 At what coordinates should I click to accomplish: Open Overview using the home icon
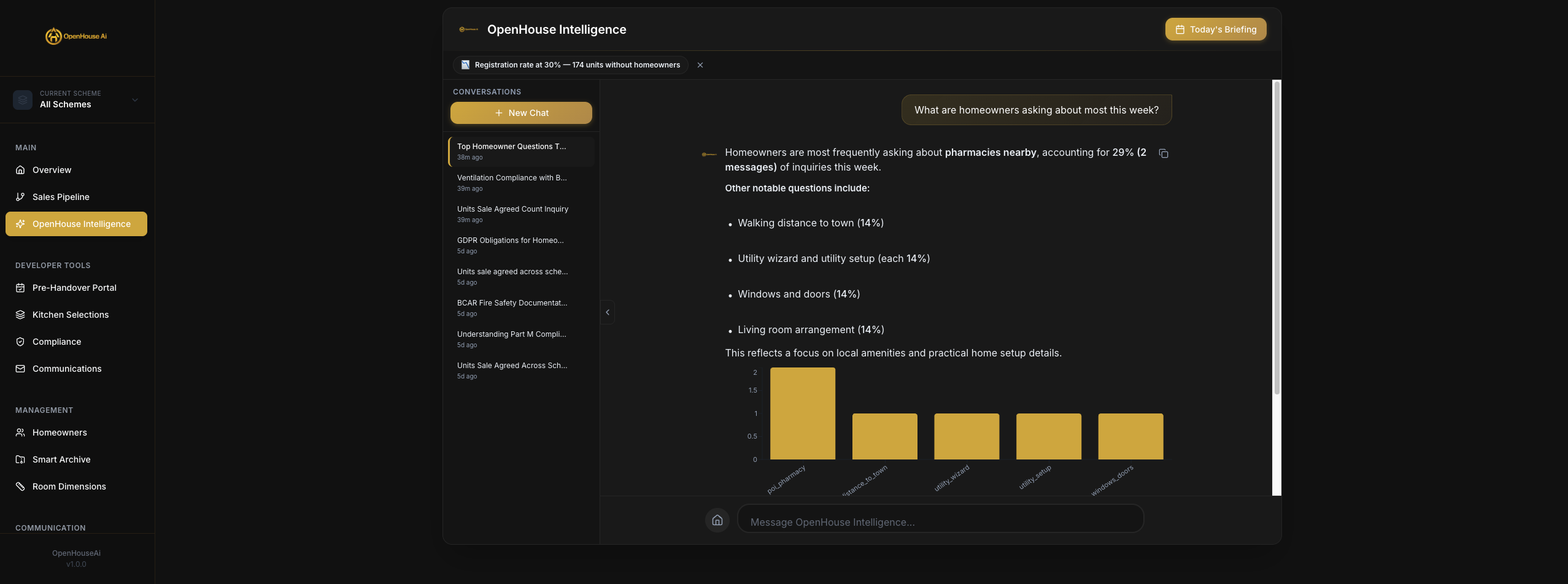(20, 170)
